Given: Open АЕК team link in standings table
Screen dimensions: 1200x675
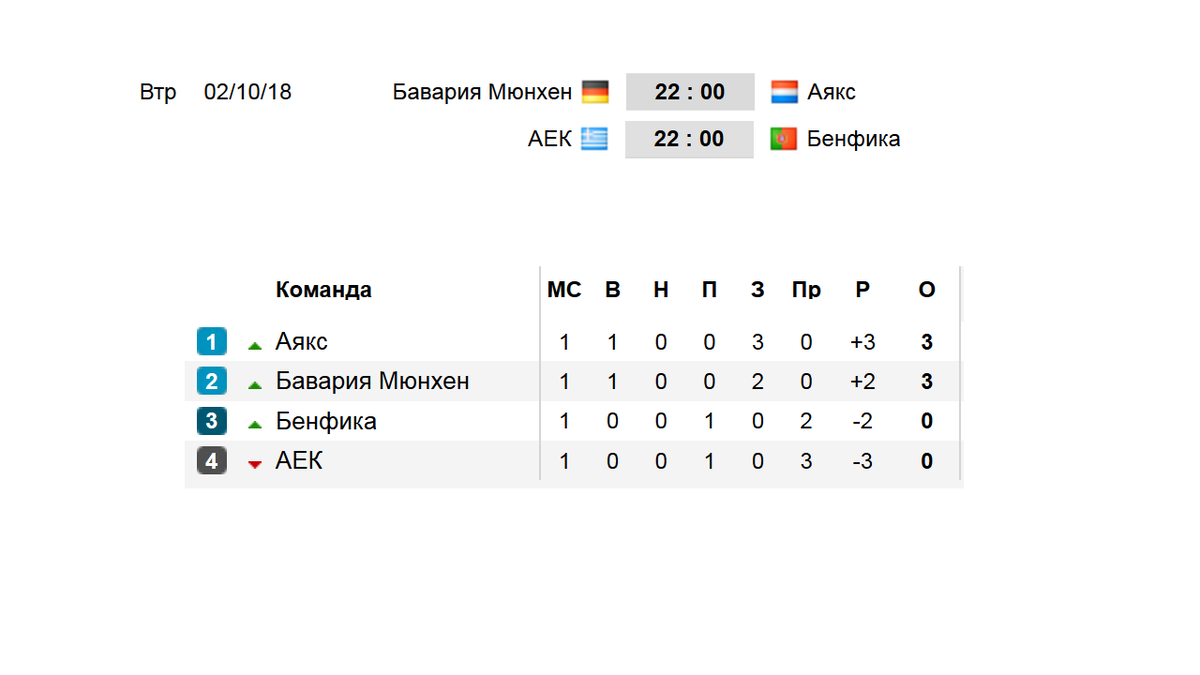Looking at the screenshot, I should (x=299, y=461).
